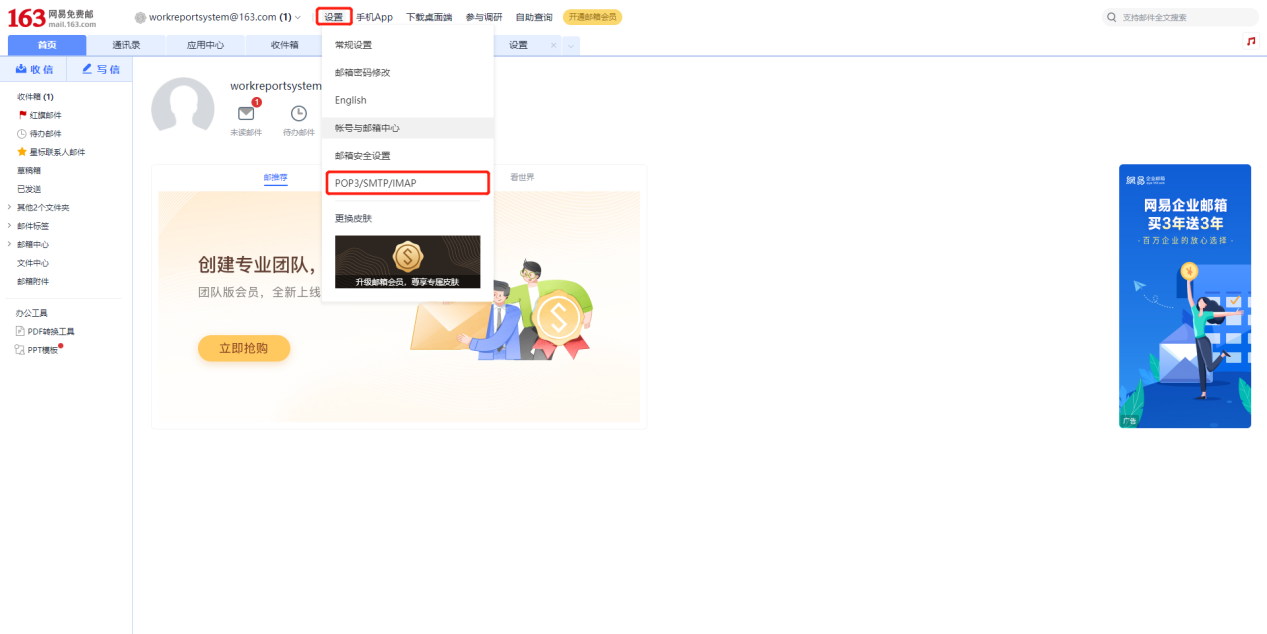This screenshot has height=634, width=1267.
Task: Click 下载桌面端 in the top bar
Action: (429, 17)
